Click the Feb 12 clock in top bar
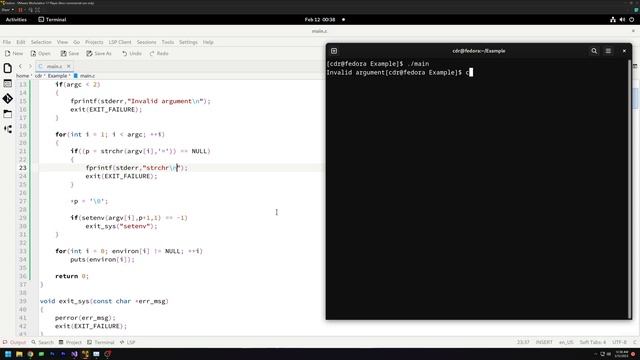This screenshot has height=360, width=640. click(x=320, y=20)
